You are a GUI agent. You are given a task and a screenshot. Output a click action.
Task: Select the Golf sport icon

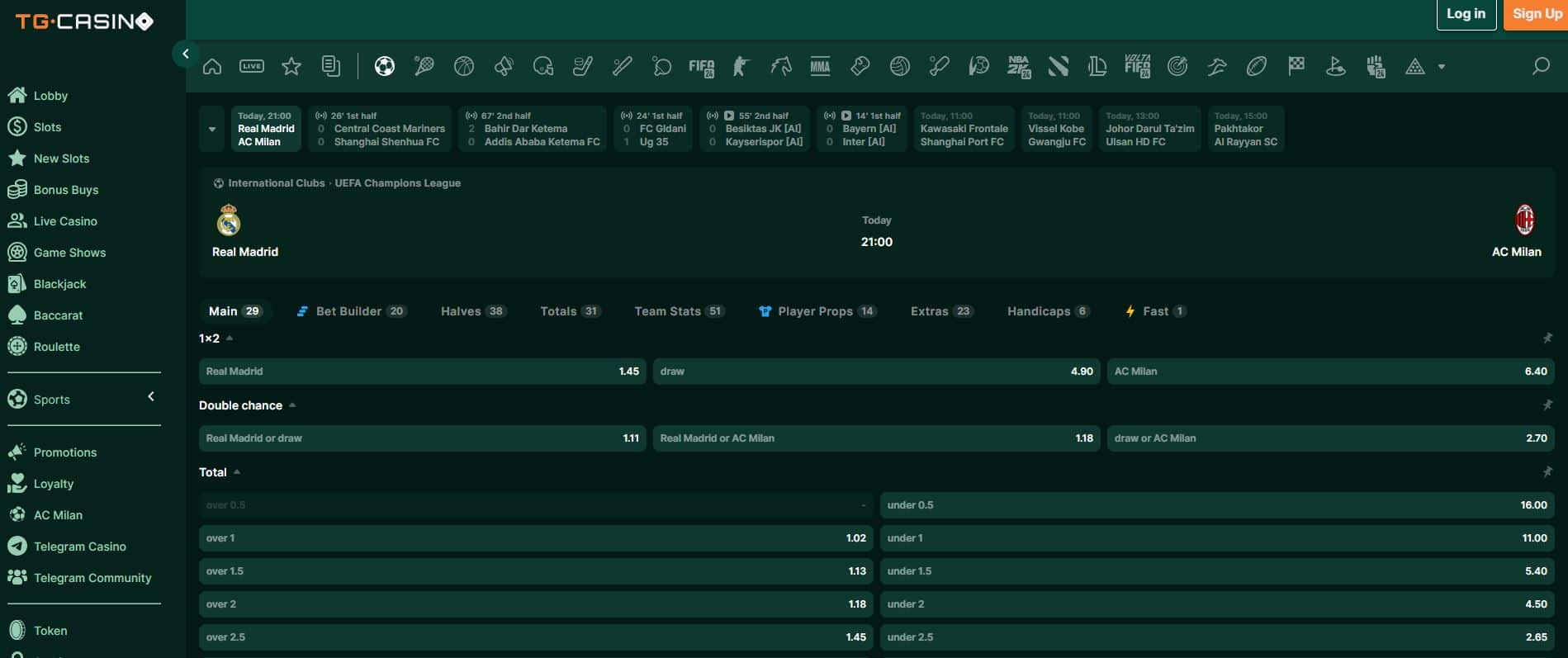[1336, 67]
